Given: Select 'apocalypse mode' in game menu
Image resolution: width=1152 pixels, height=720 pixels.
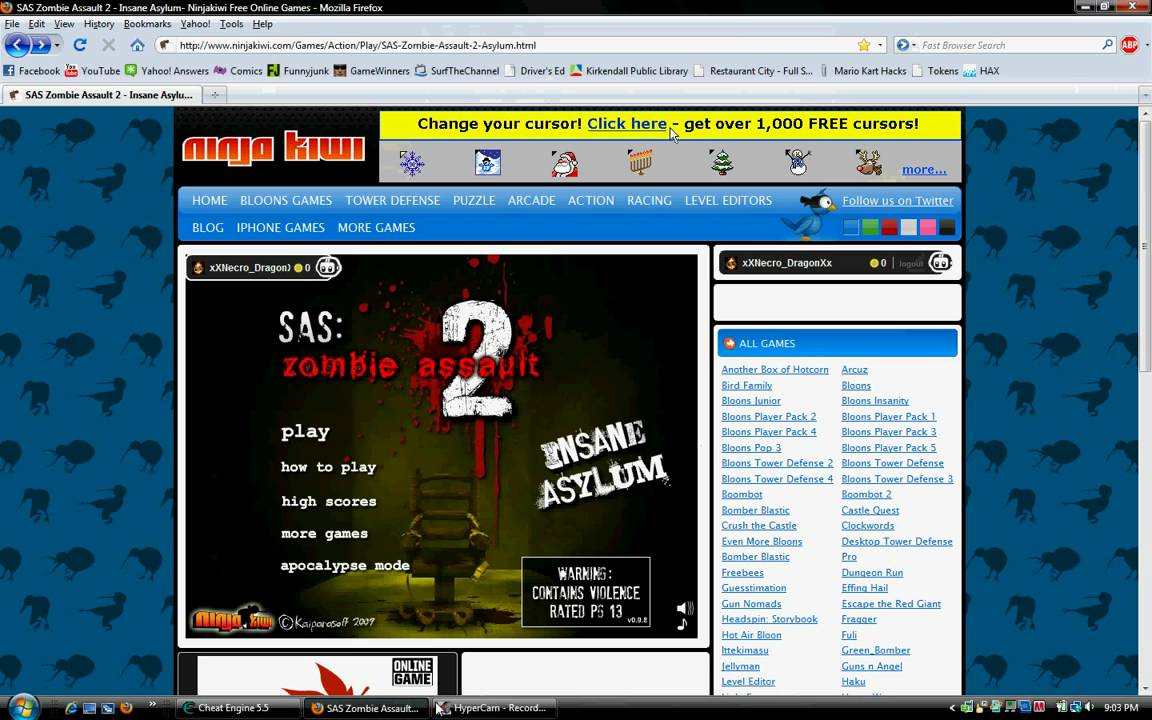Looking at the screenshot, I should [345, 566].
